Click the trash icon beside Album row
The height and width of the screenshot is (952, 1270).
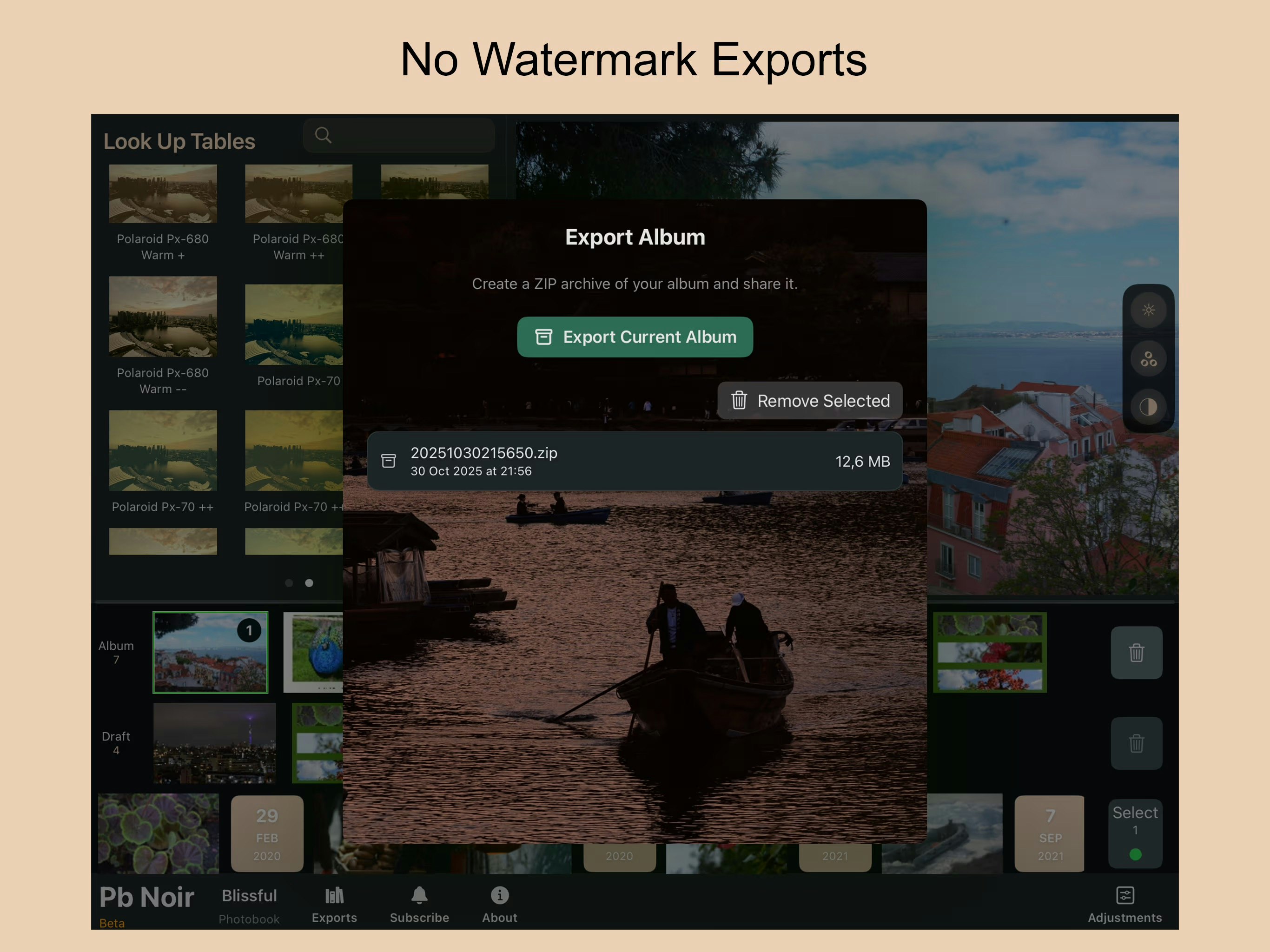click(1136, 653)
